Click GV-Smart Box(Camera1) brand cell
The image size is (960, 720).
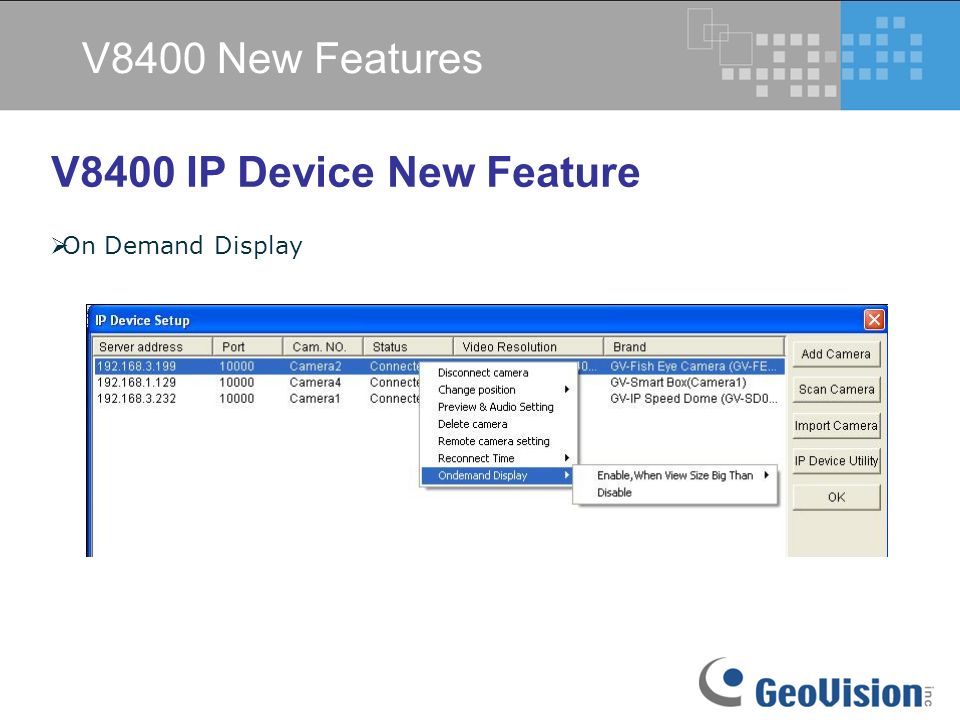click(x=678, y=383)
